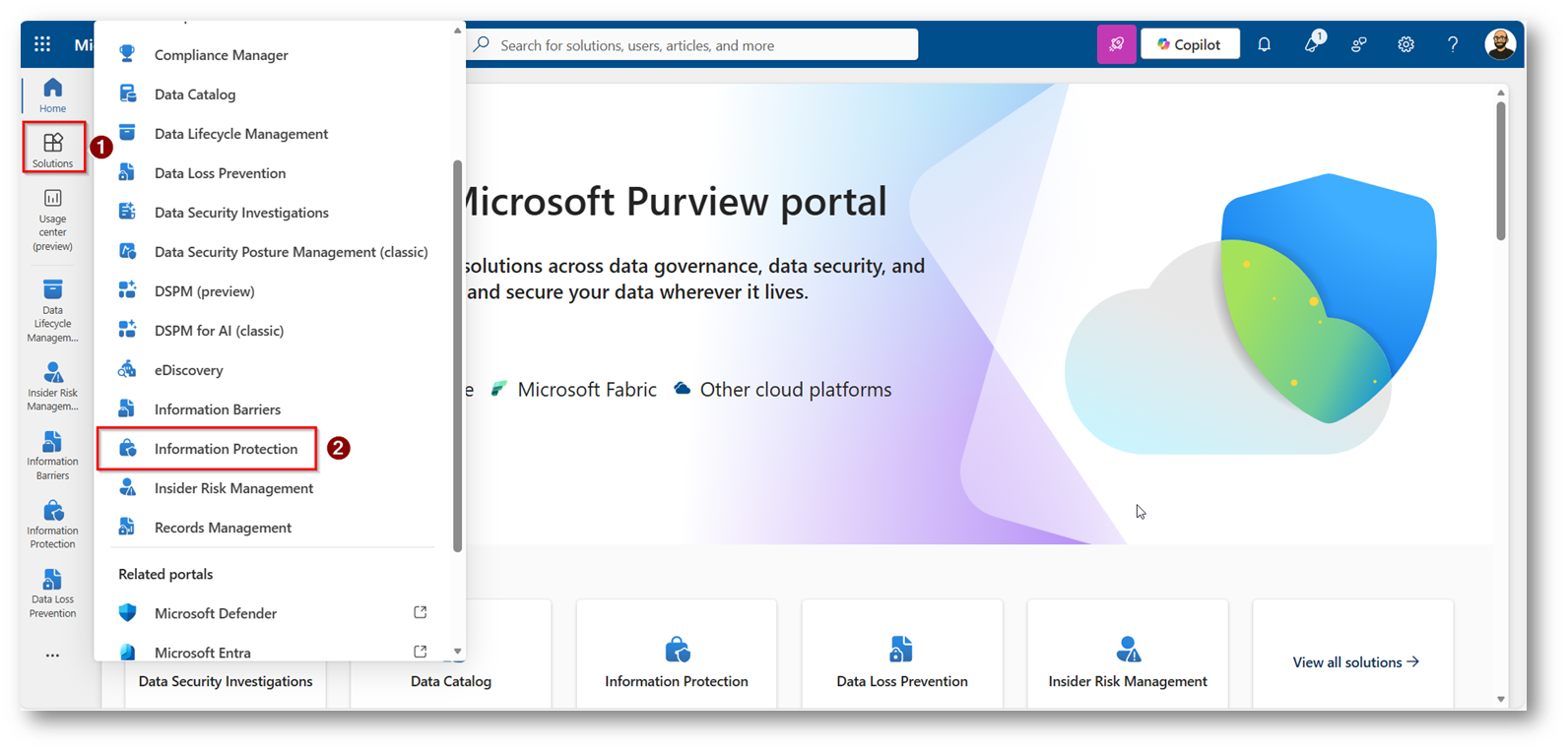
Task: Click the Information Protection card icon
Action: (678, 649)
